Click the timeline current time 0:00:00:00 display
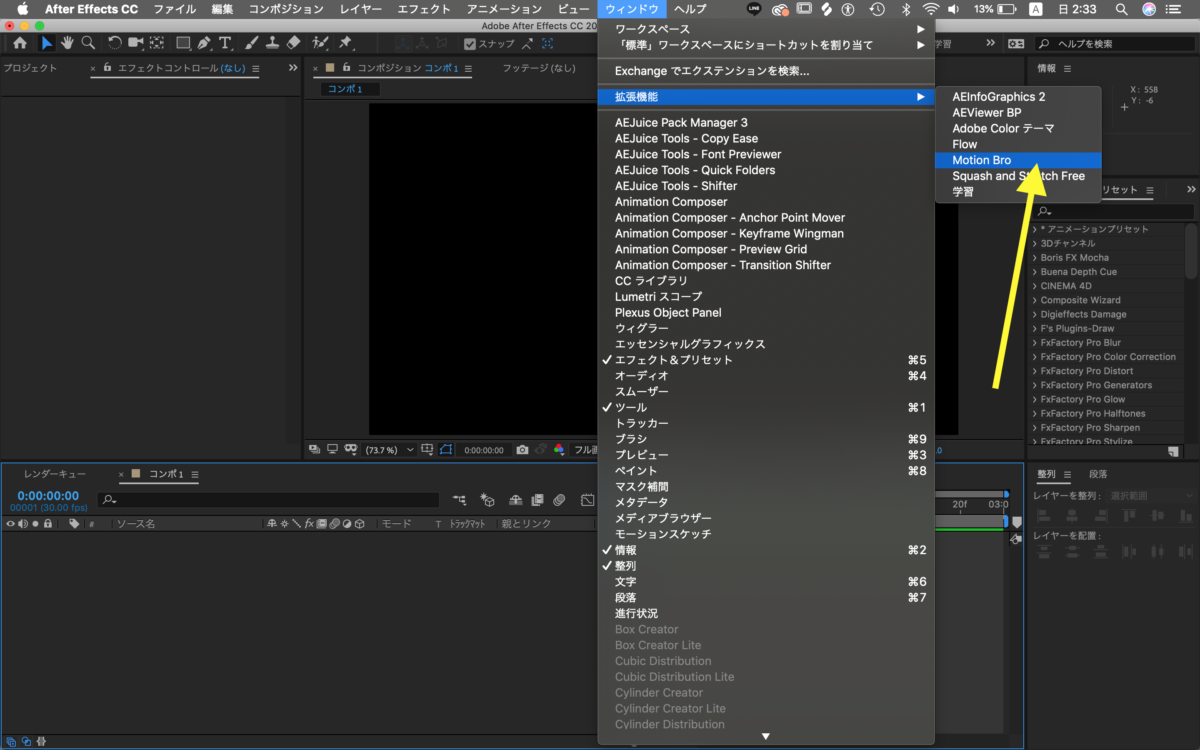 point(48,496)
